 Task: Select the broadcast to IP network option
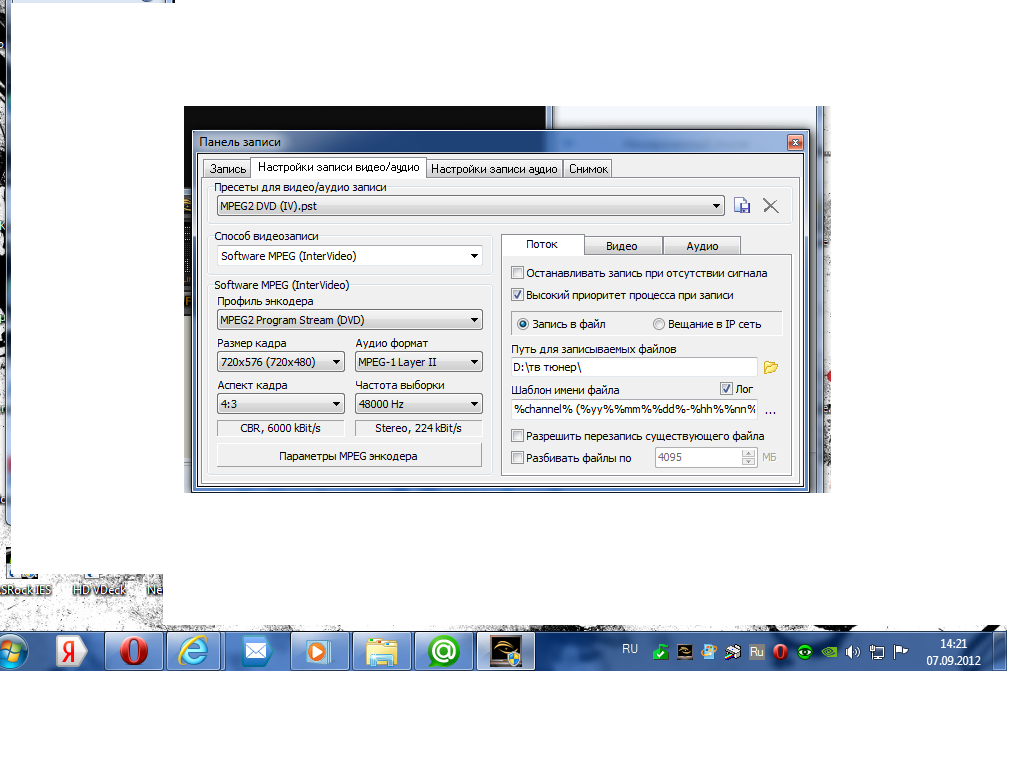click(x=659, y=324)
